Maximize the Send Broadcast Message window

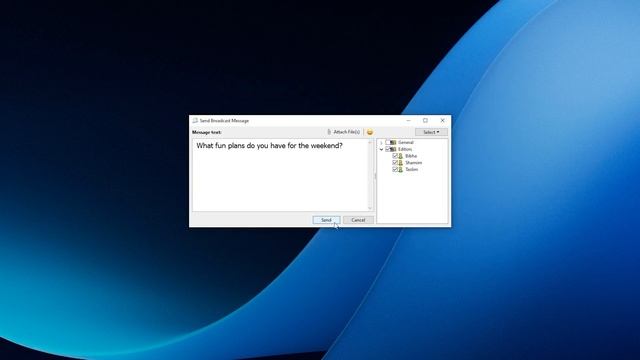425,120
